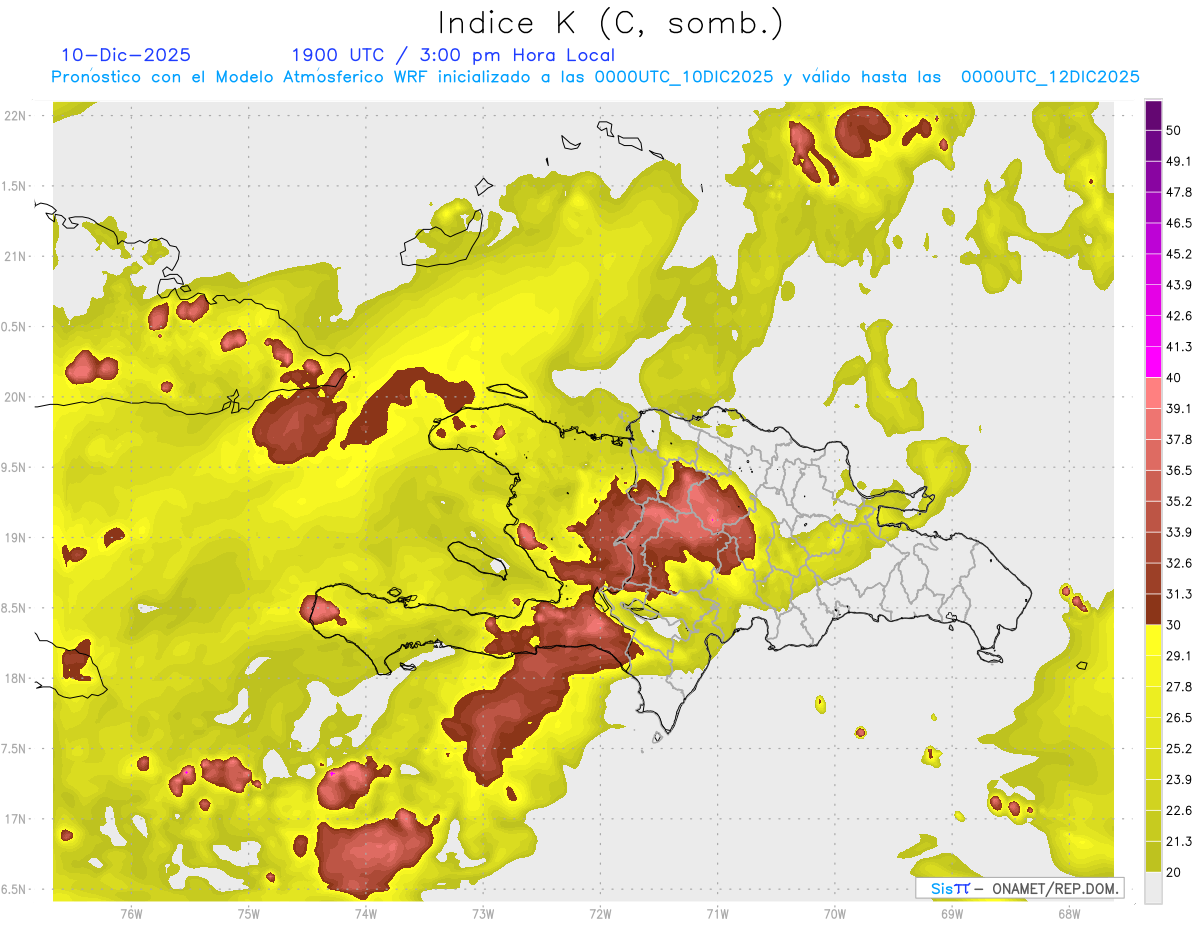Click the '37.8' color scale value
Screen dimensions: 1200x927
[x=1179, y=439]
